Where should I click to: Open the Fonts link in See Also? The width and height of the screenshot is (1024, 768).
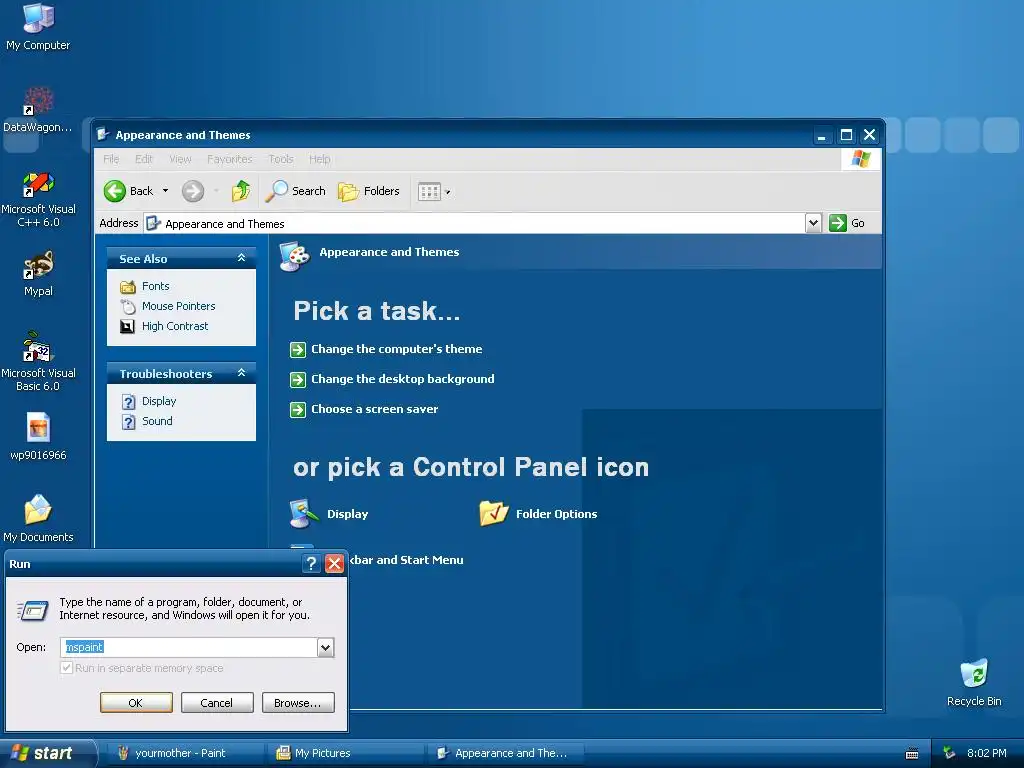click(155, 286)
